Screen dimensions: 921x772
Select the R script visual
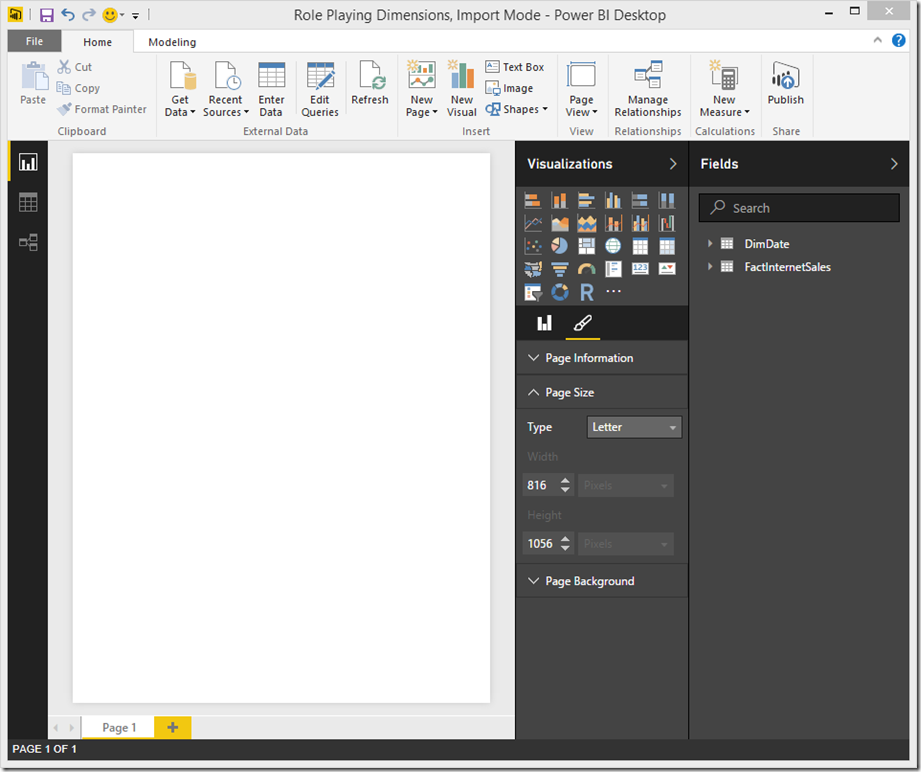(x=586, y=292)
